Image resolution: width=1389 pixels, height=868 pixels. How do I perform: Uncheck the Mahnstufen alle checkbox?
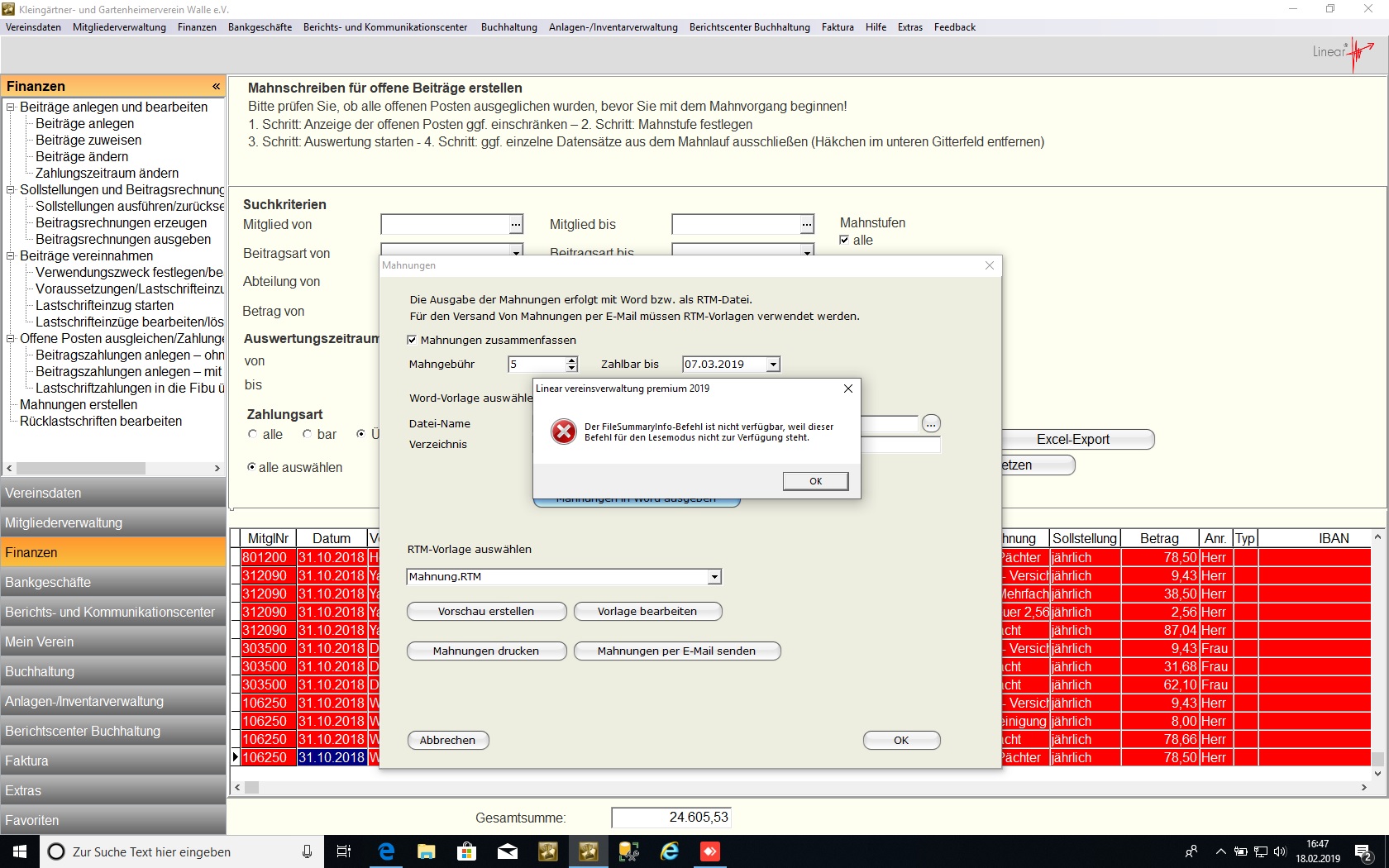tap(844, 241)
